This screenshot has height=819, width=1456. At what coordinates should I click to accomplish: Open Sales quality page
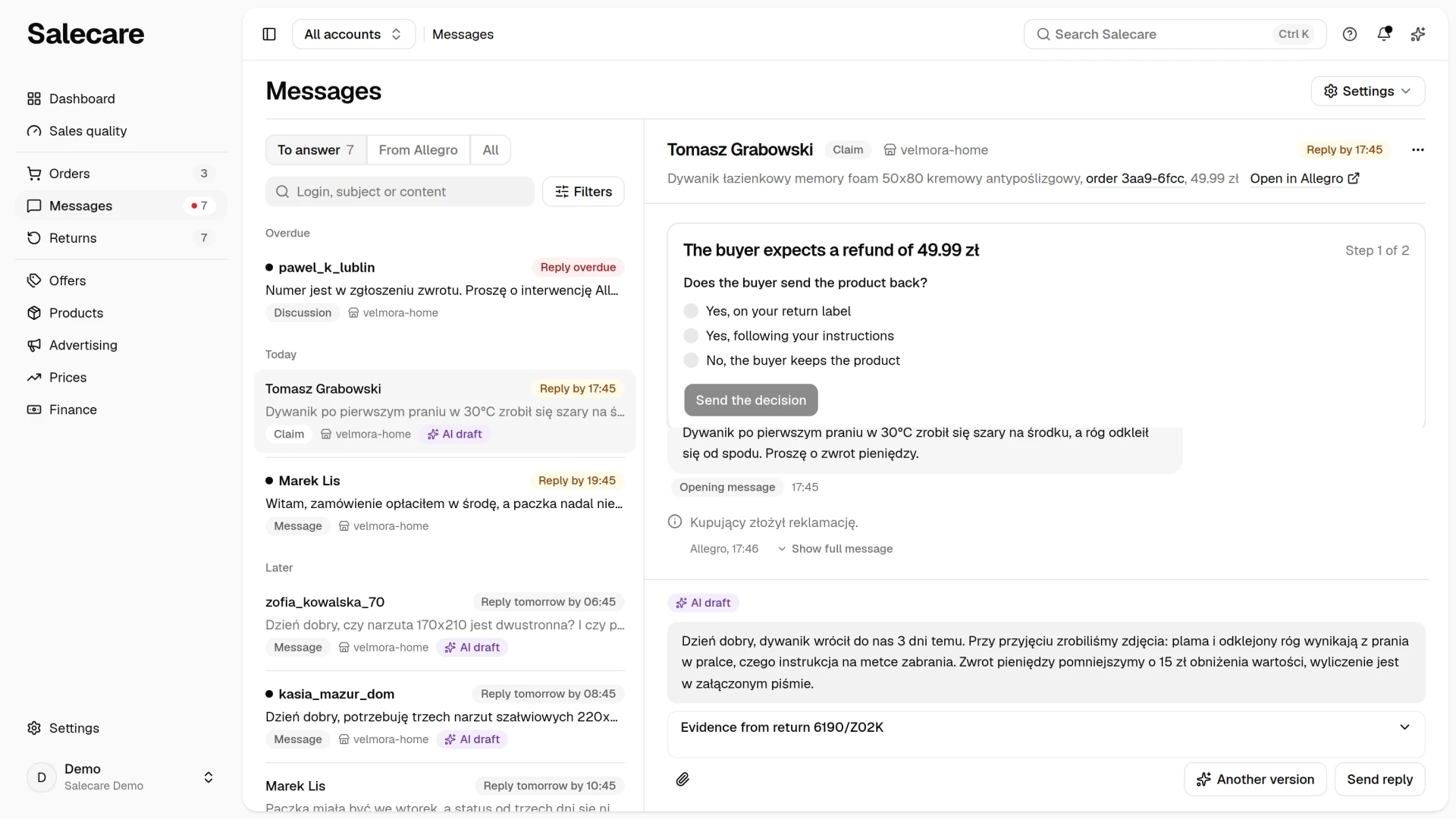click(121, 131)
